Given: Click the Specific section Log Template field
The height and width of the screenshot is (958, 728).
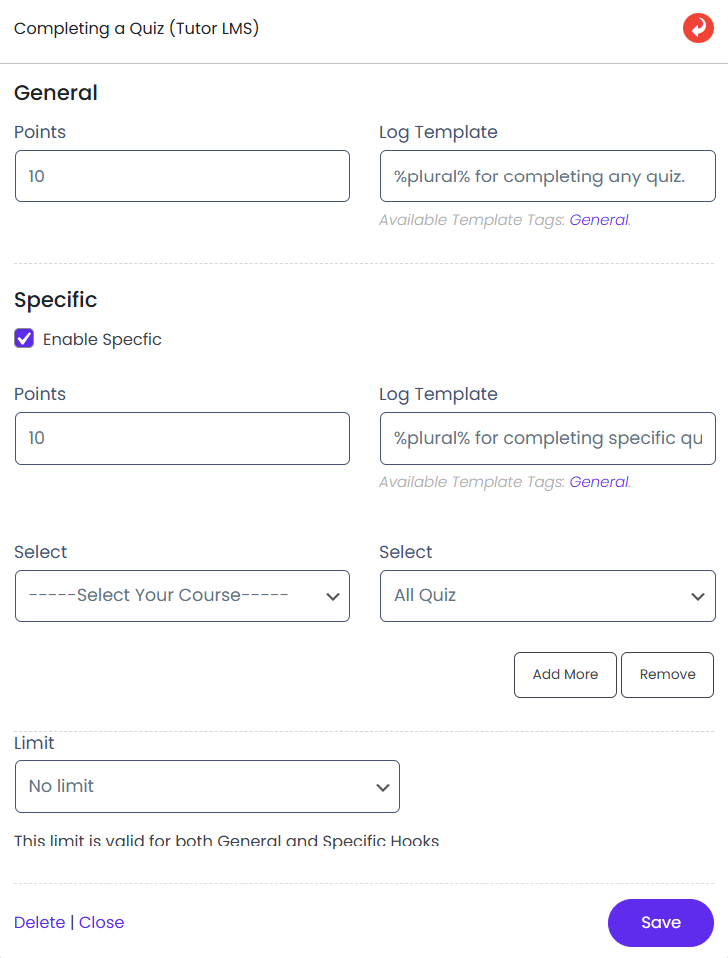Looking at the screenshot, I should tap(547, 439).
